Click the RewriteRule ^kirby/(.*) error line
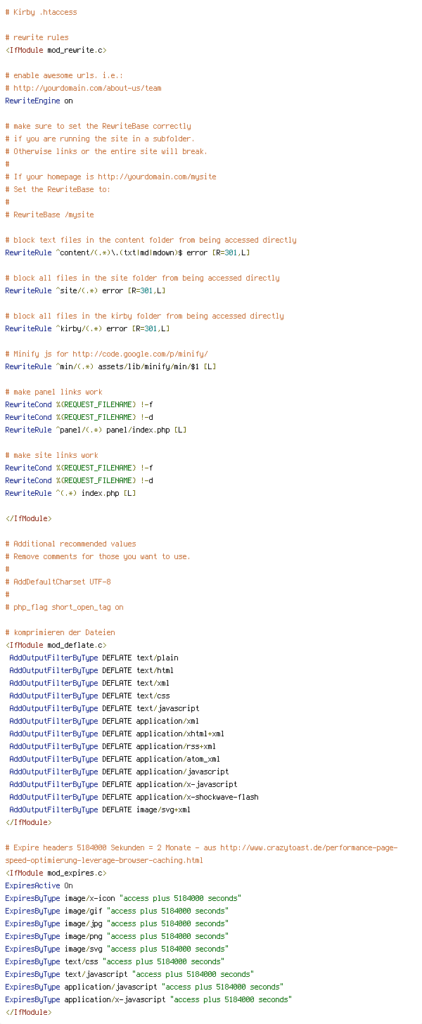 87,328
